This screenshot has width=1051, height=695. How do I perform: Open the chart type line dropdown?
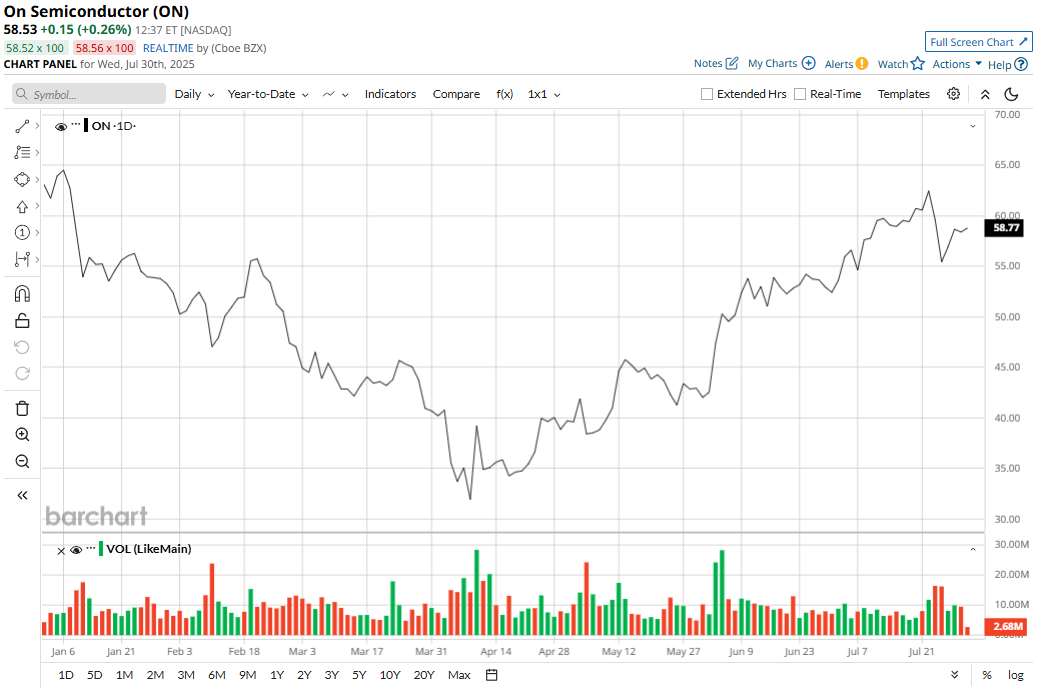(335, 94)
